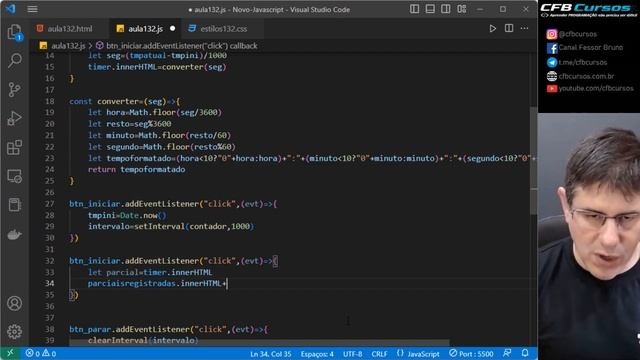The width and height of the screenshot is (640, 360).
Task: Place cursor on the return tempoformatado line
Action: 136,169
